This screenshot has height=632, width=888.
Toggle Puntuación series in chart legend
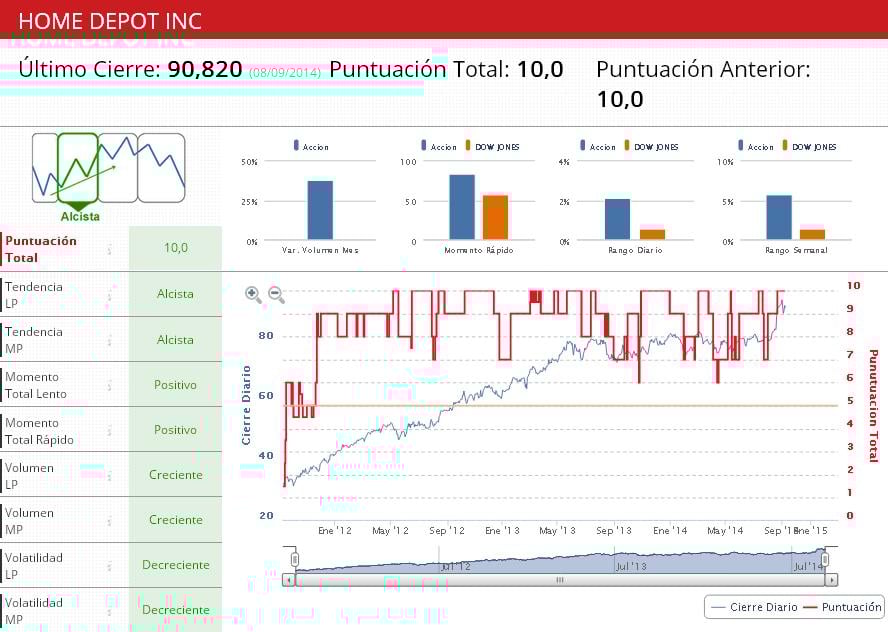843,607
